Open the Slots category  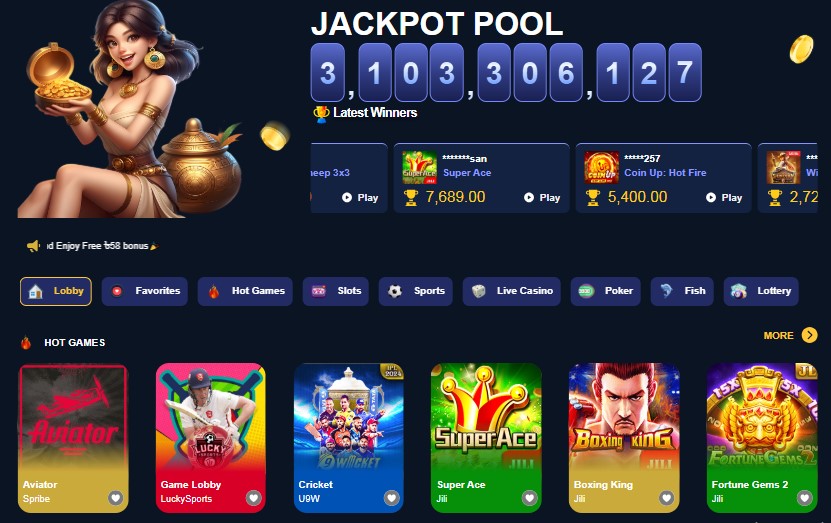(335, 291)
